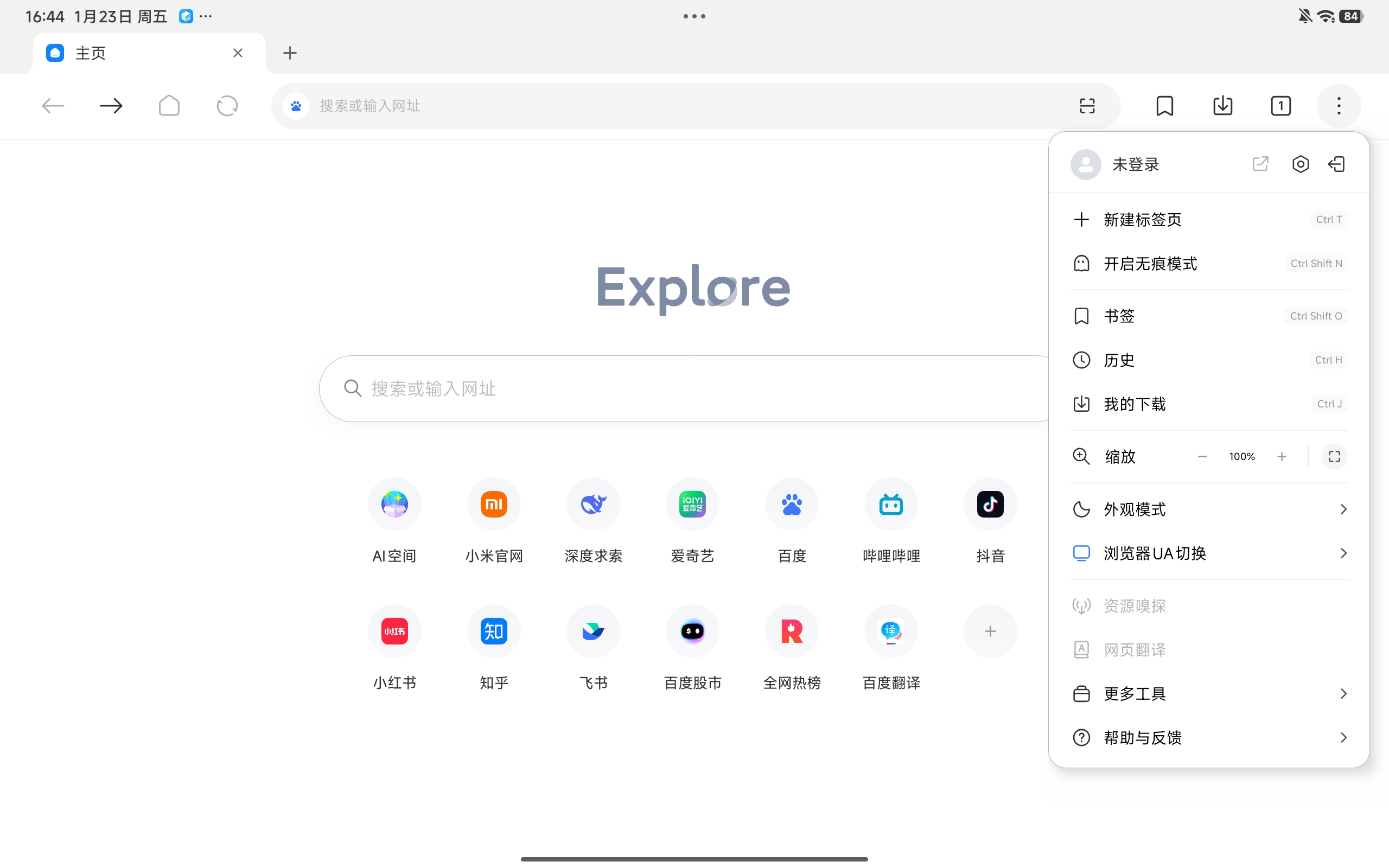Increase zoom with the plus stepper

coord(1282,456)
